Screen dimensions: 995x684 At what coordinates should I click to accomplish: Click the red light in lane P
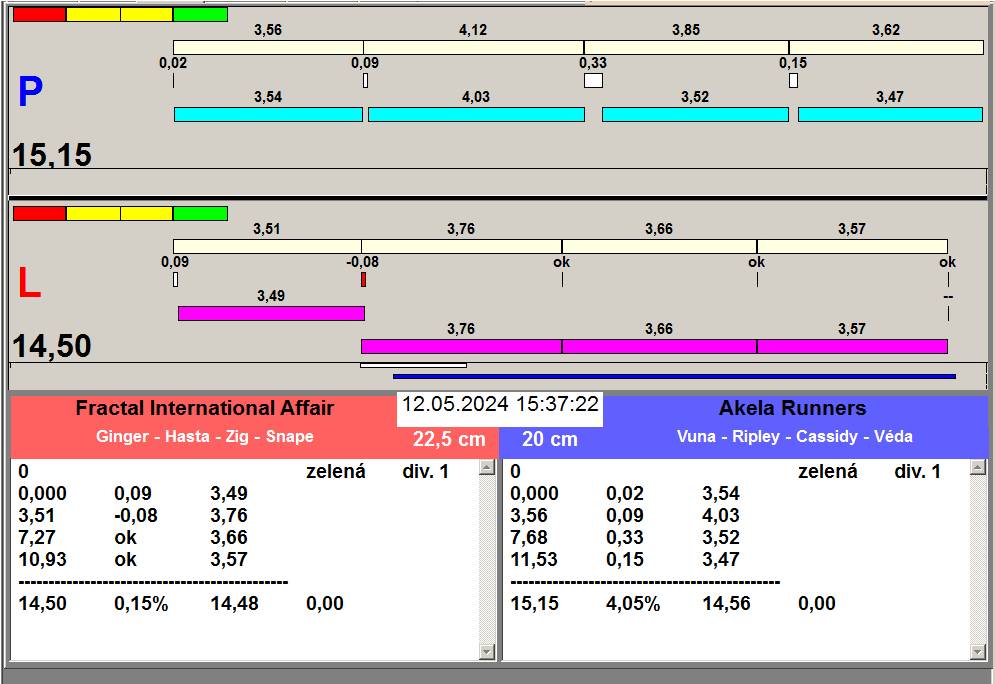pos(39,15)
